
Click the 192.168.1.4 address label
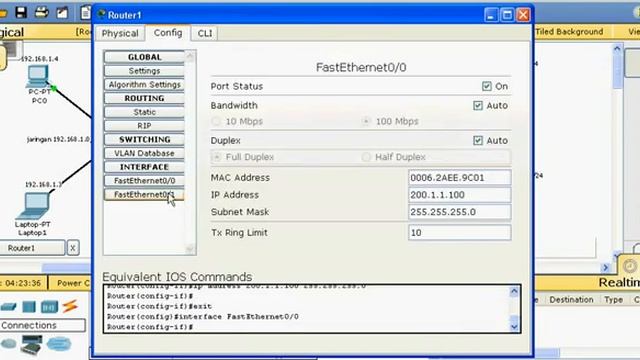coord(40,59)
